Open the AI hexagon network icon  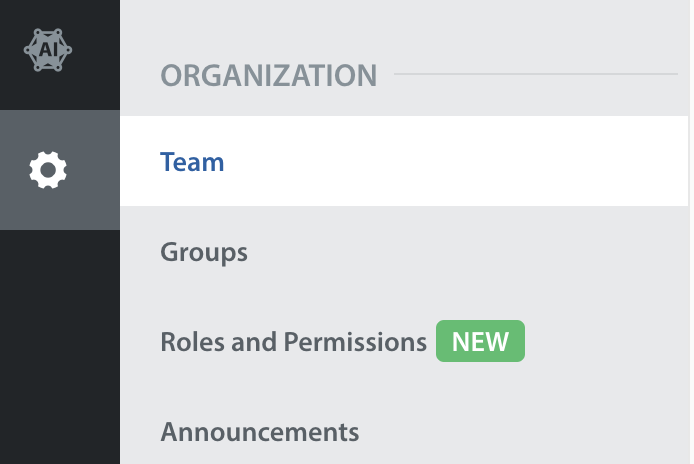pyautogui.click(x=48, y=50)
